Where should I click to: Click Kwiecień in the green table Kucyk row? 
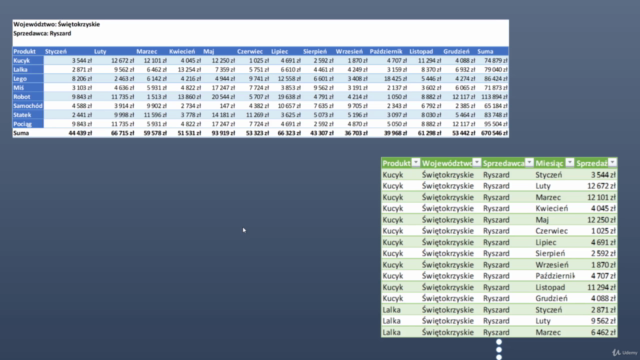tap(551, 208)
